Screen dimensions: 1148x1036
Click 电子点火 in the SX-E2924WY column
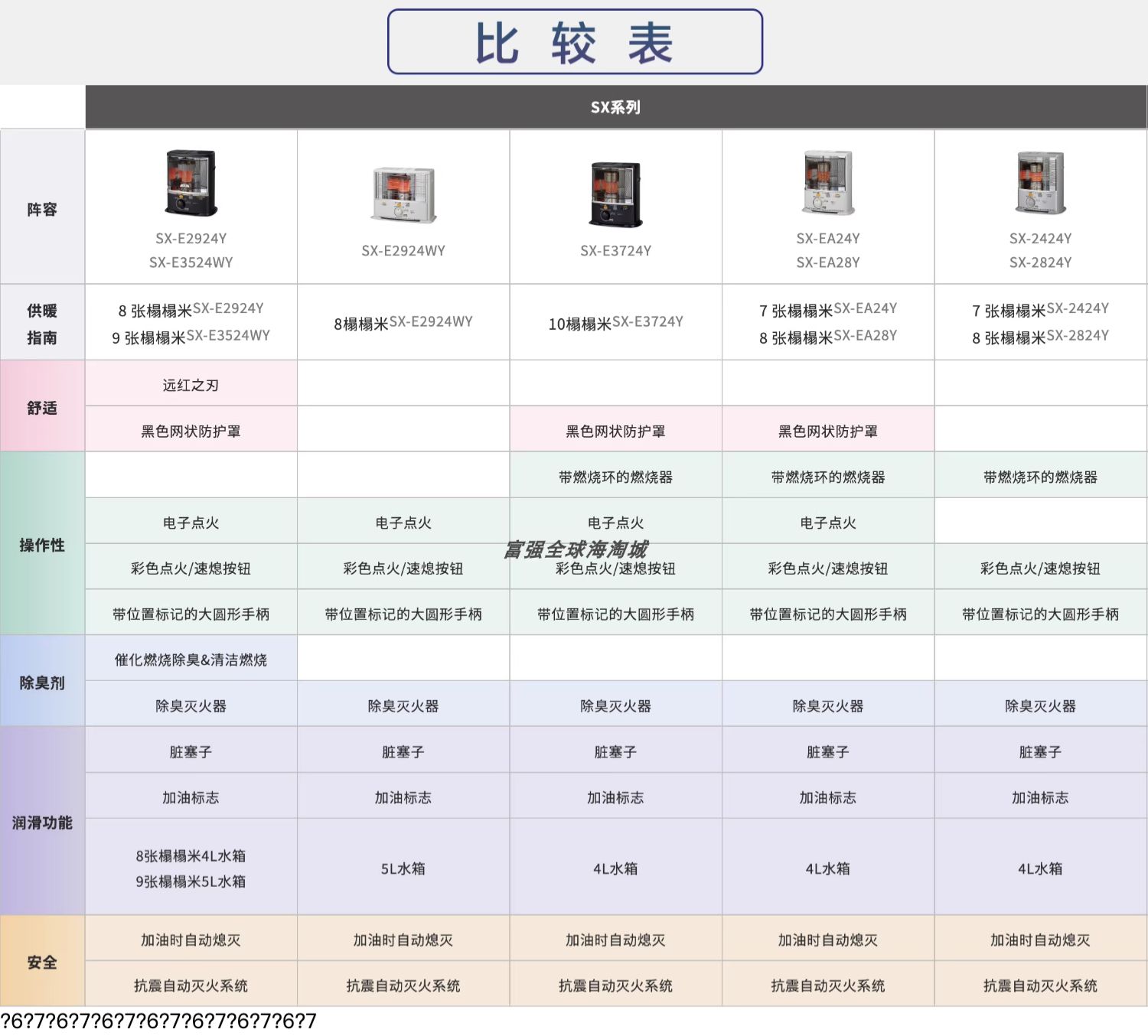pos(403,523)
